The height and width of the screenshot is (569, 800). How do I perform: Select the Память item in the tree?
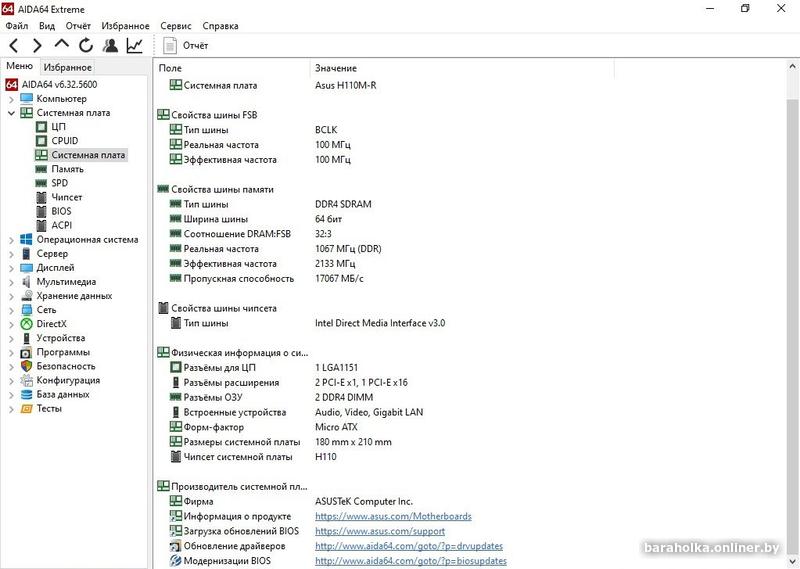[67, 169]
